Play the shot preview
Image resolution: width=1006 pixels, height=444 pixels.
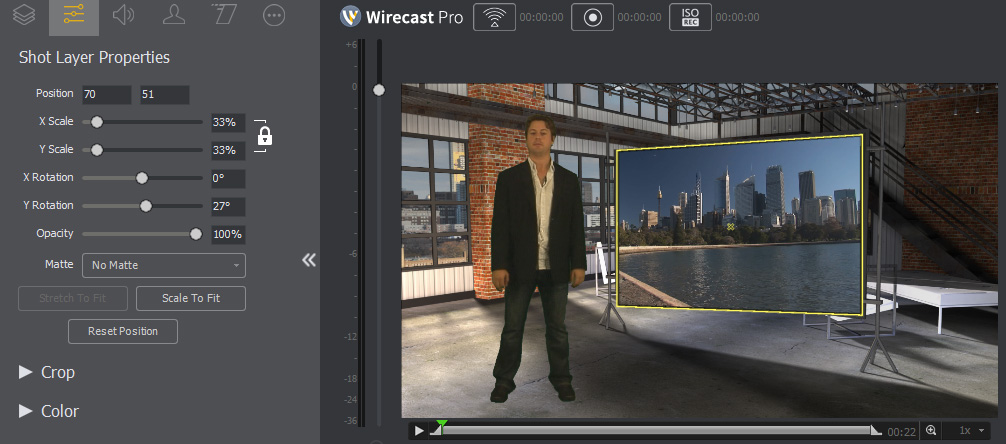(419, 430)
